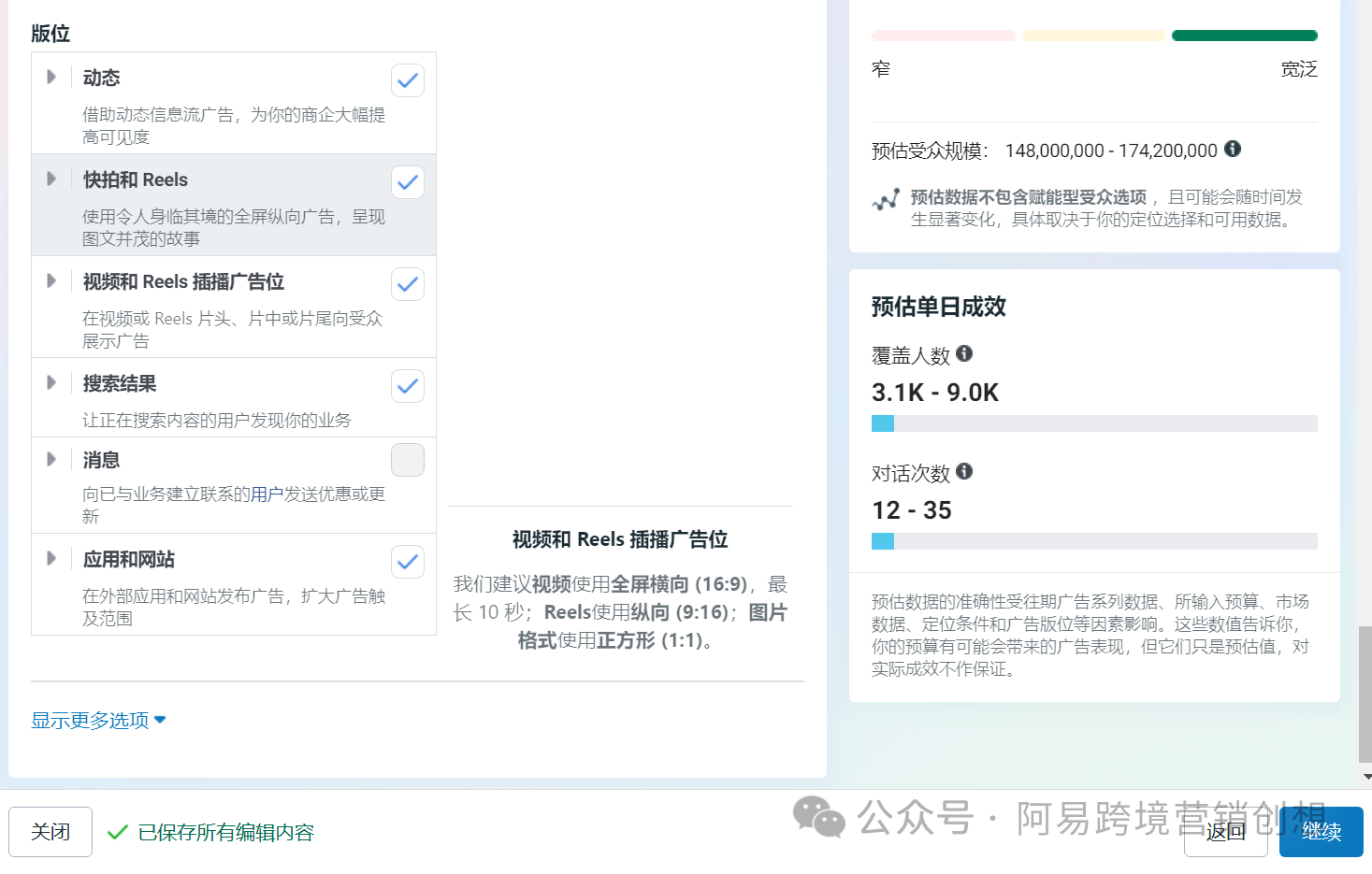The image size is (1372, 874).
Task: Click the yellow middle audience gauge segment
Action: [x=1094, y=36]
